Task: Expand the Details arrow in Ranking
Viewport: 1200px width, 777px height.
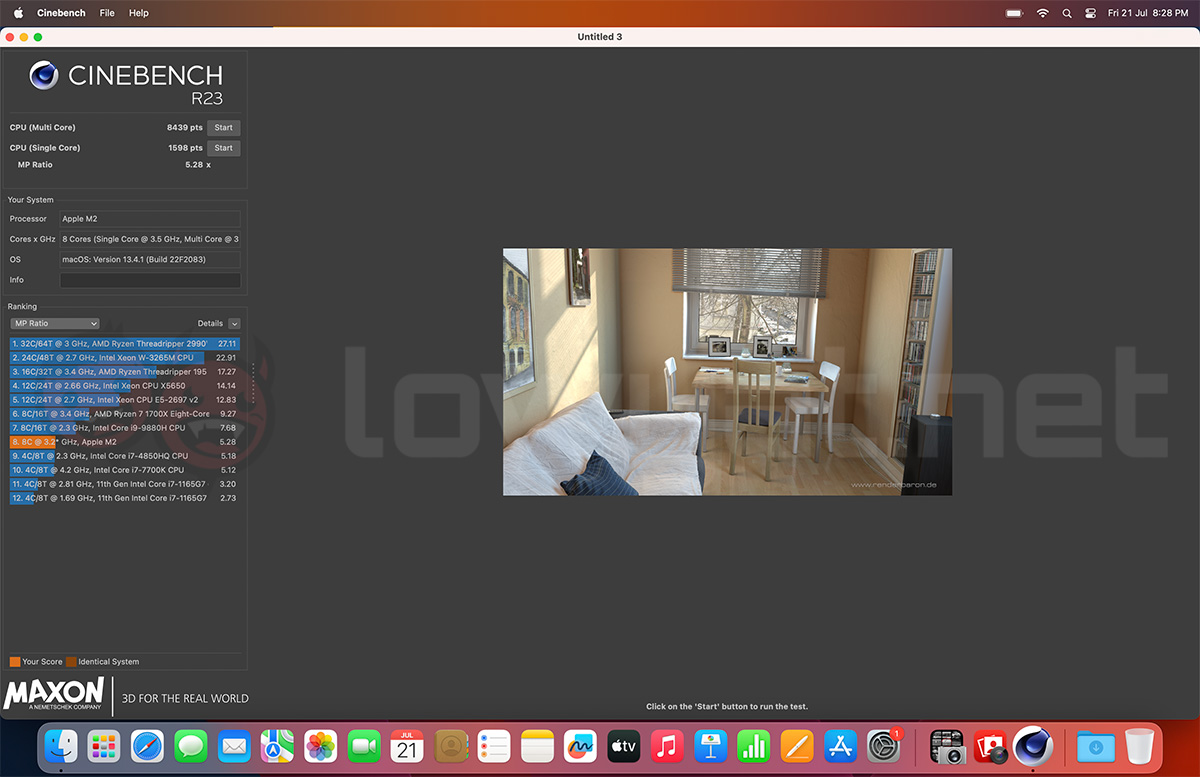Action: coord(234,324)
